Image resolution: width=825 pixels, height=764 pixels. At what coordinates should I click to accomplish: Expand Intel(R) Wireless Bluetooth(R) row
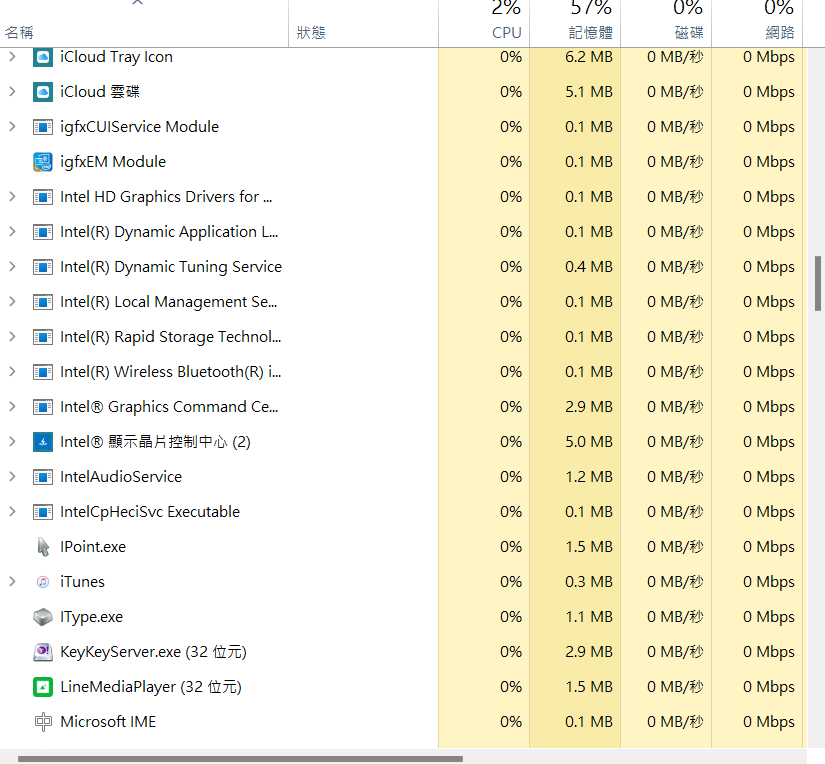pos(12,372)
